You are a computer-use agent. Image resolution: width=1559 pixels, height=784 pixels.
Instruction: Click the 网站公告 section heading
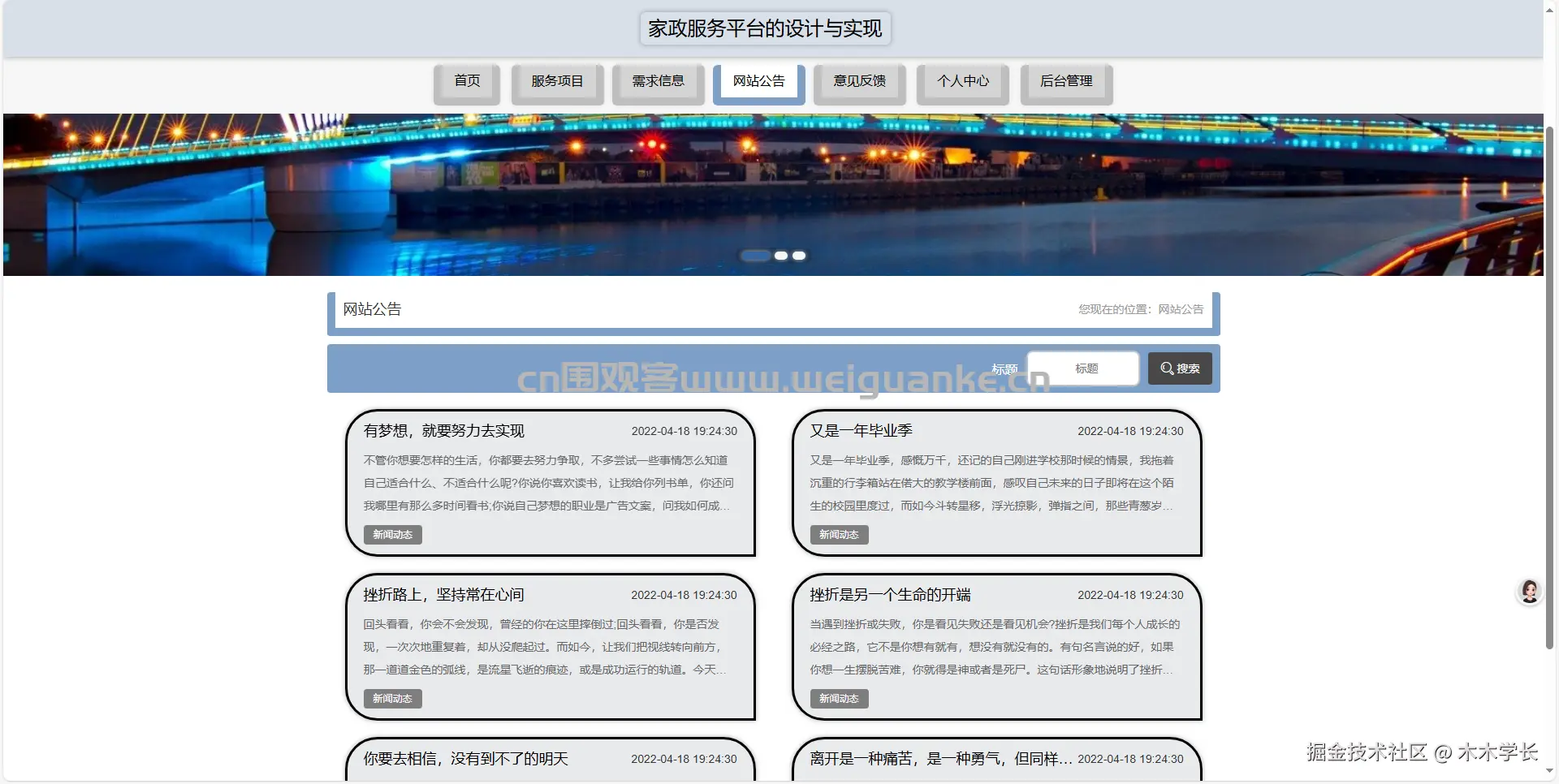pos(372,309)
